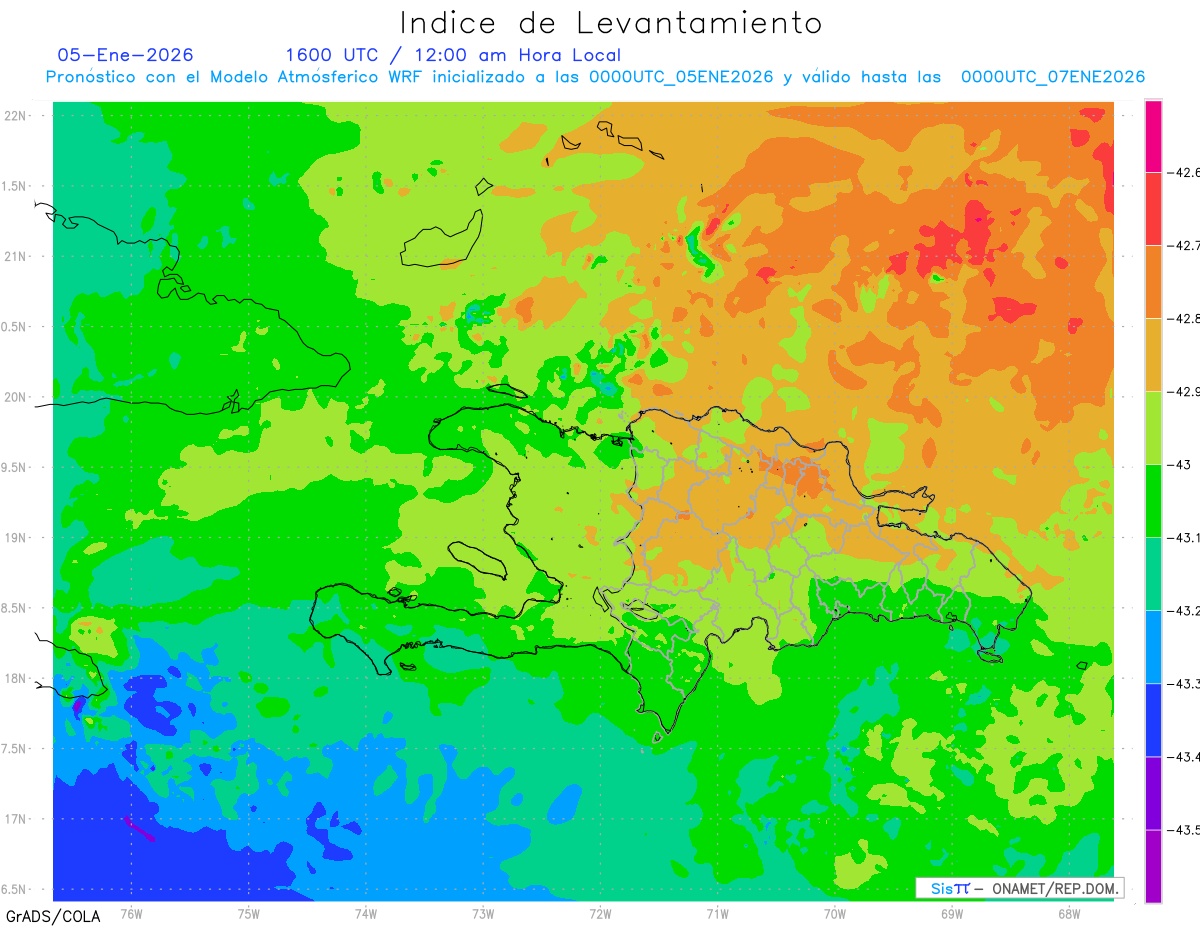Click the "70W" longitude label
1200x927 pixels.
(834, 913)
